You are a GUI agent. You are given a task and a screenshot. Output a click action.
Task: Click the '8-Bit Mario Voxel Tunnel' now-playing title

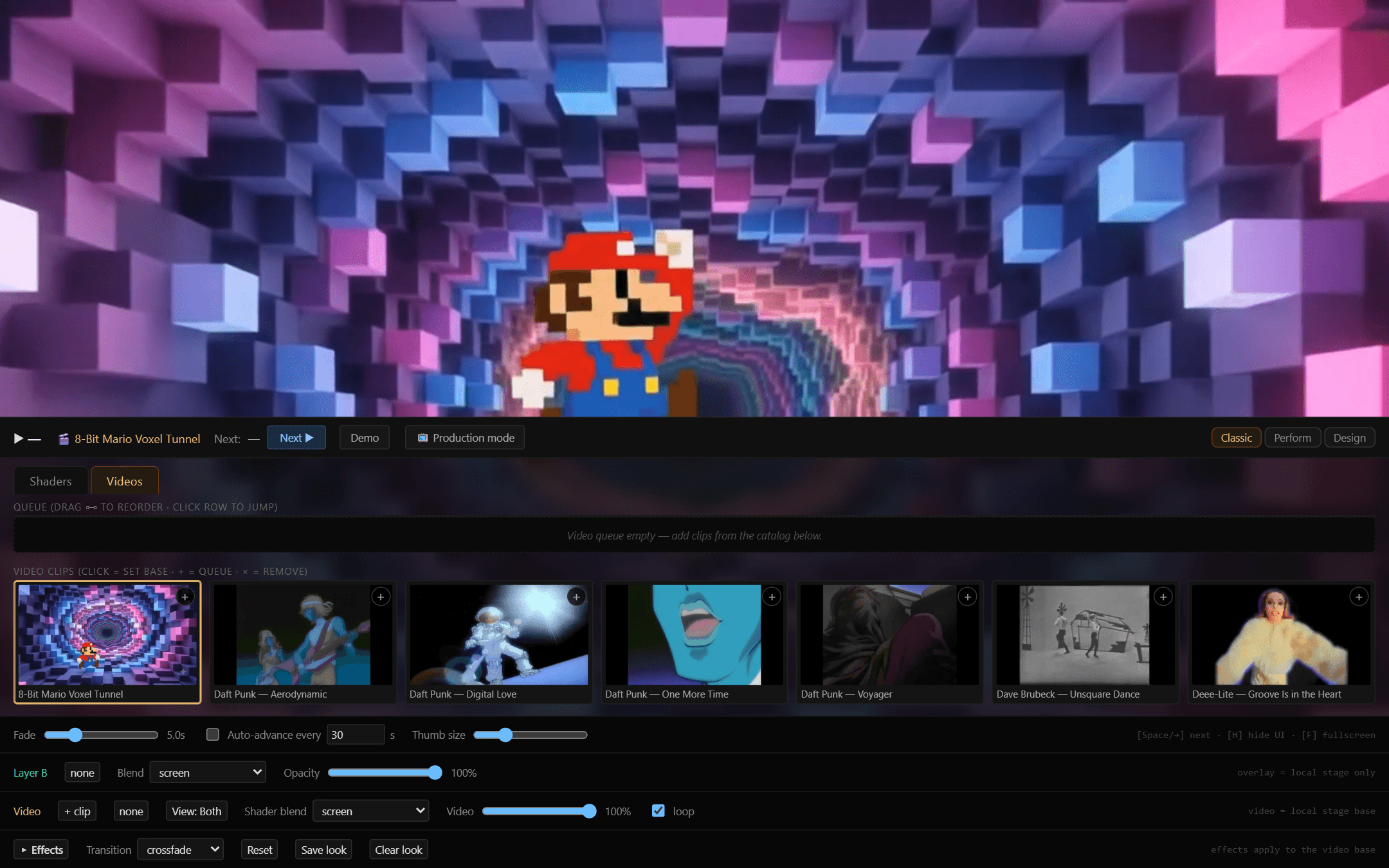click(x=137, y=439)
